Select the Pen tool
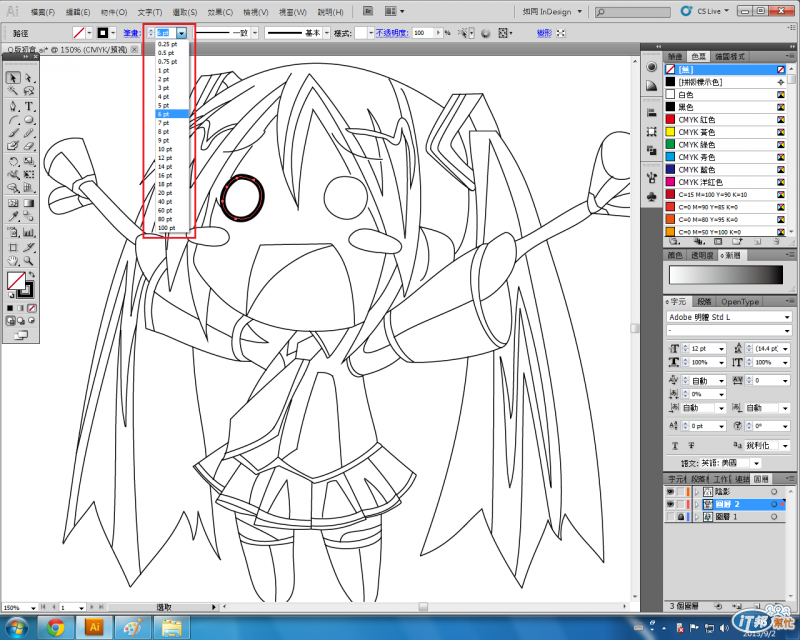The image size is (800, 640). pyautogui.click(x=13, y=106)
